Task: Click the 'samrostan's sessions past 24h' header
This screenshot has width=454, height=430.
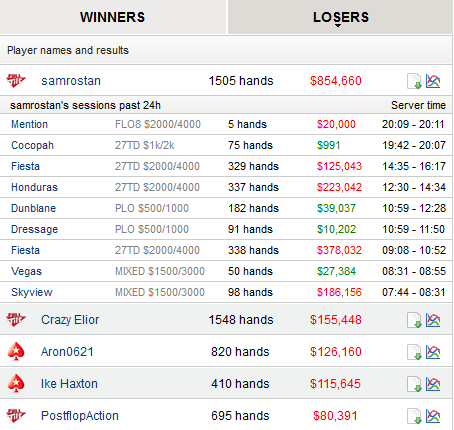Action: (x=85, y=105)
